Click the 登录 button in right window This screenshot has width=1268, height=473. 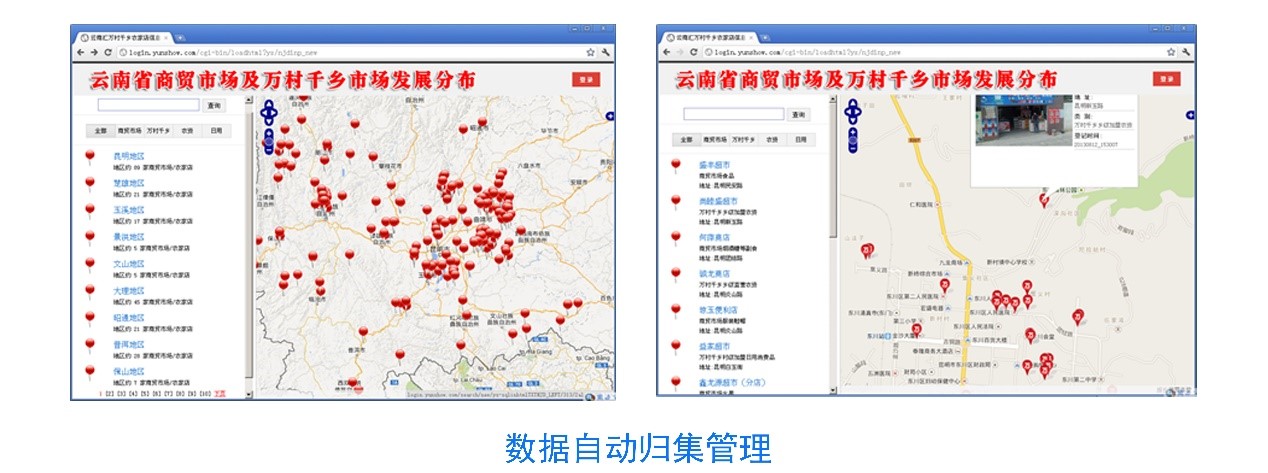coord(1166,79)
